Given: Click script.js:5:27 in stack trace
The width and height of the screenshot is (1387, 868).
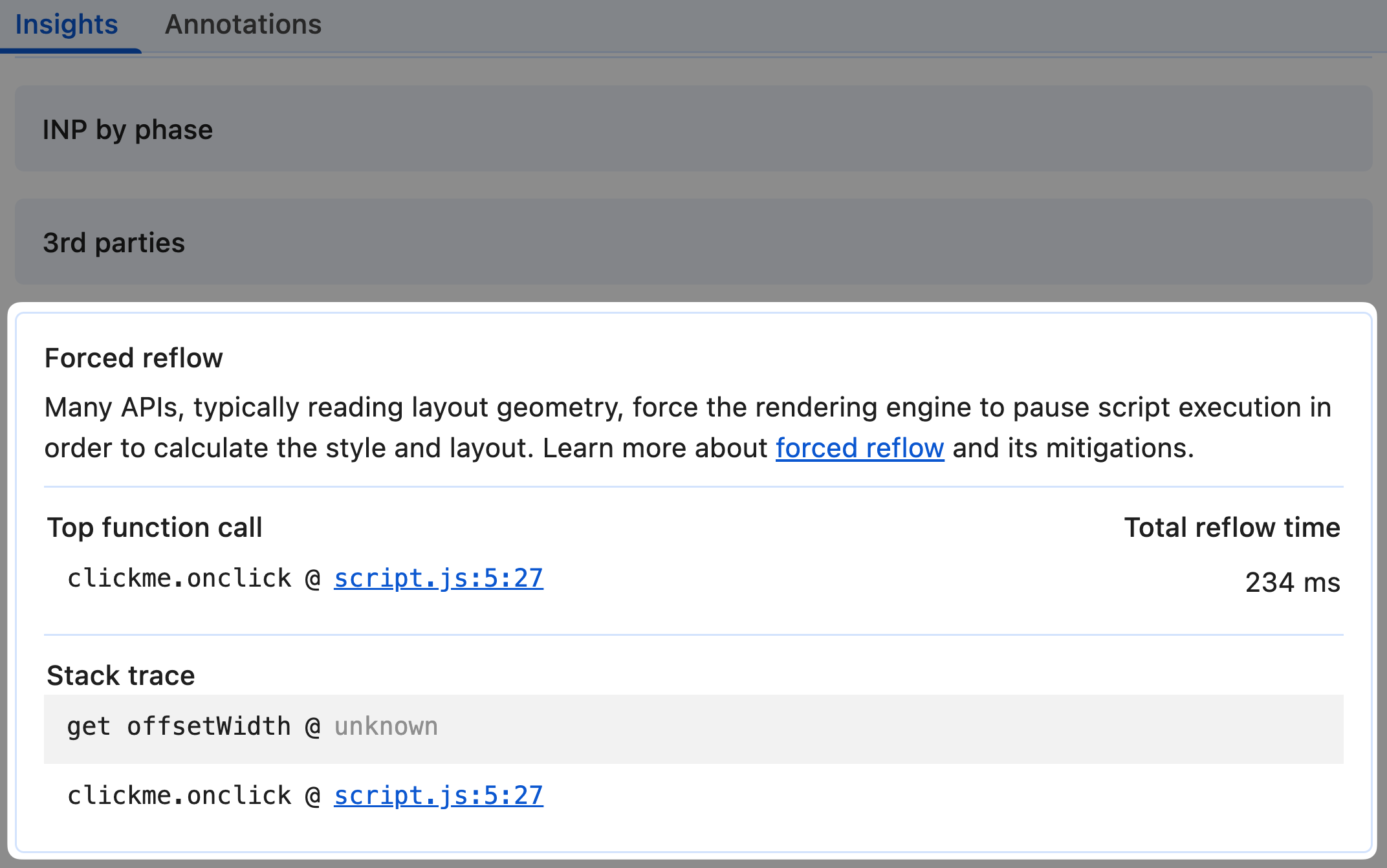Looking at the screenshot, I should click(438, 794).
